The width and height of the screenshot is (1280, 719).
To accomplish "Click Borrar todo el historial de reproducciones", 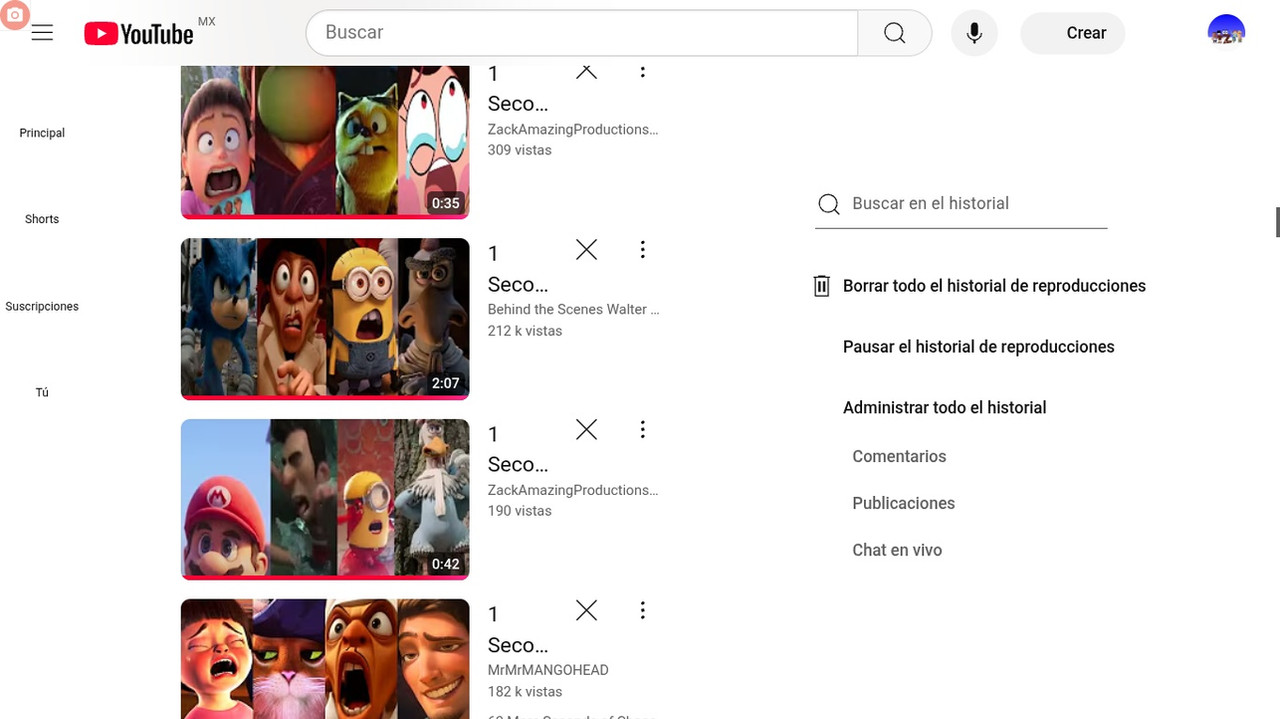I will coord(994,286).
